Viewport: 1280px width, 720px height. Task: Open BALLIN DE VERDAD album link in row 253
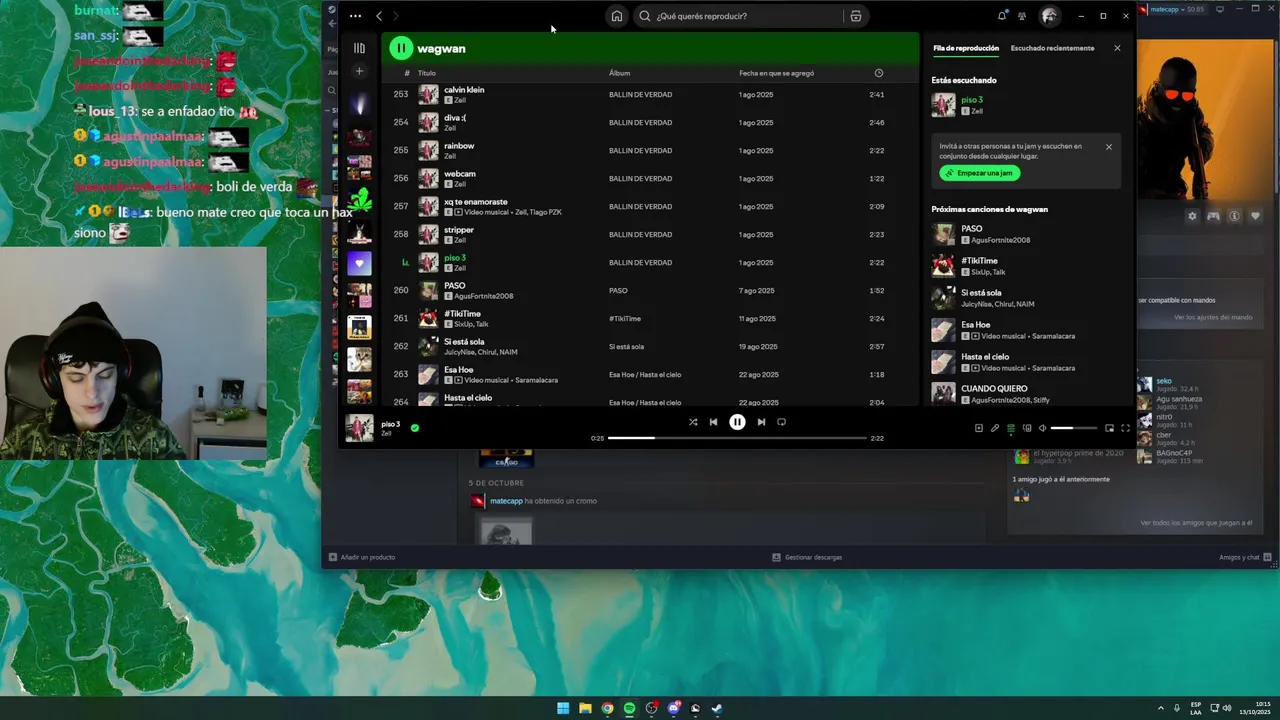click(x=640, y=94)
